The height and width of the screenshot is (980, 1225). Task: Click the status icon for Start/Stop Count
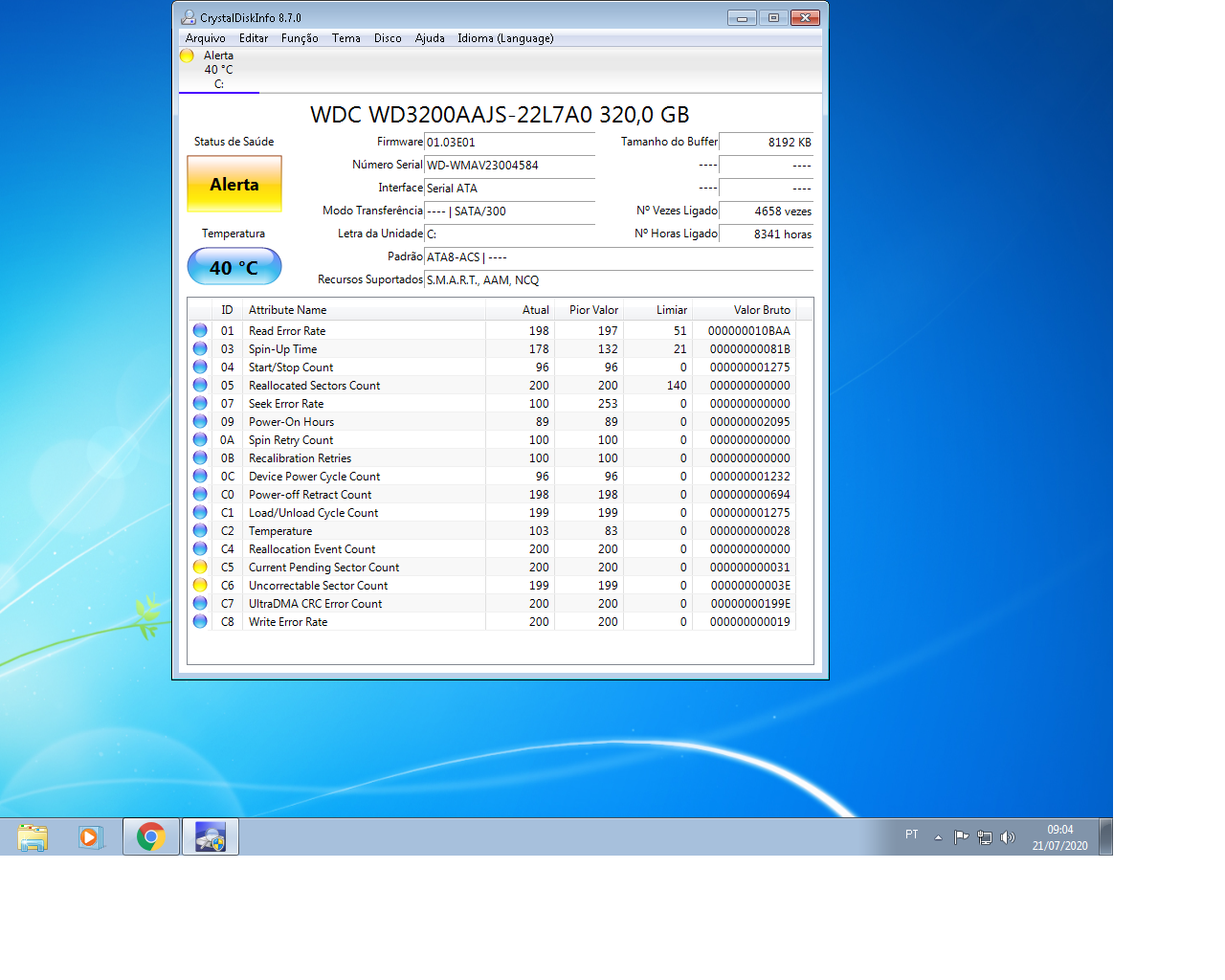[x=200, y=367]
